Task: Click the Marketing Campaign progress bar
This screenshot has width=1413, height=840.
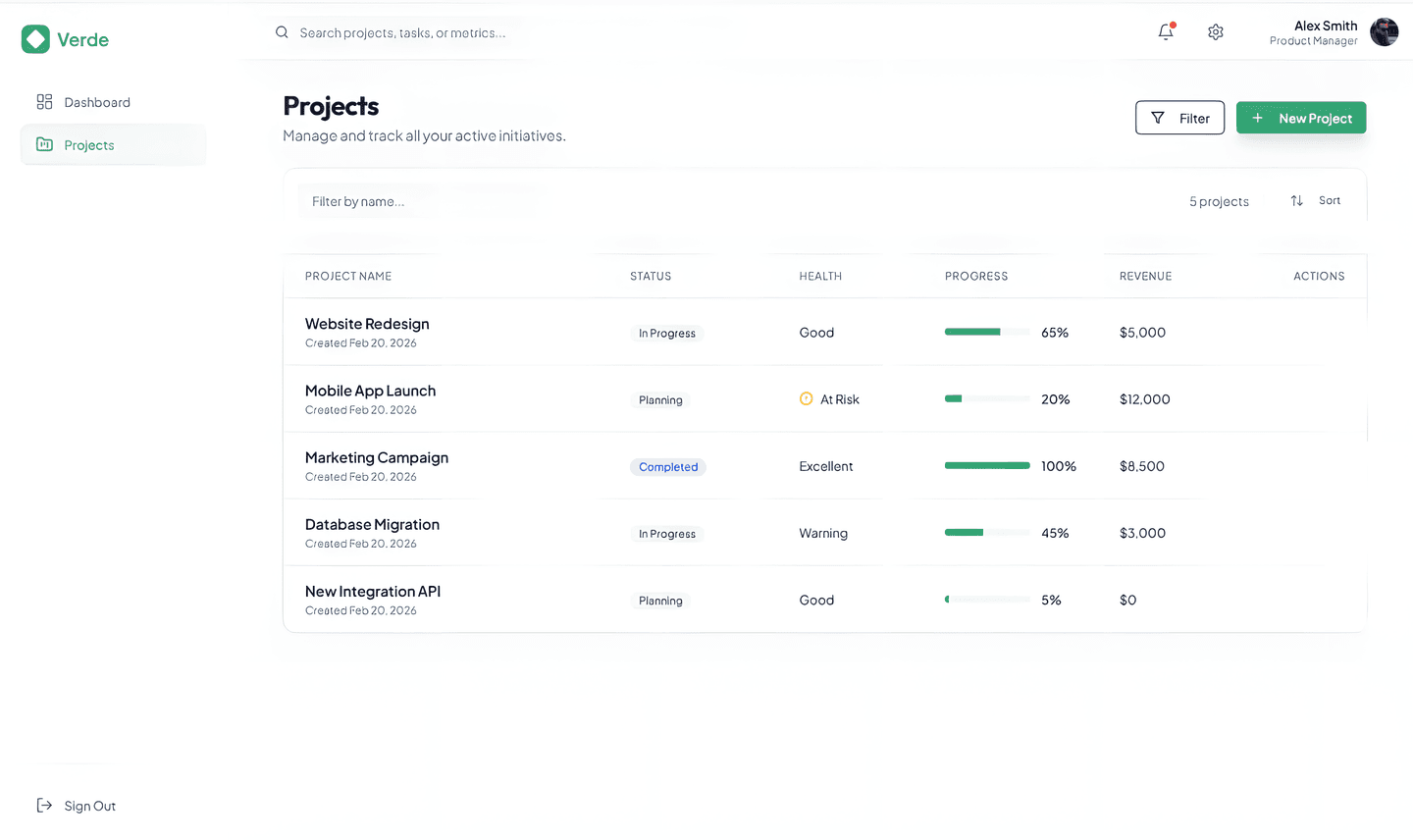Action: (x=986, y=466)
